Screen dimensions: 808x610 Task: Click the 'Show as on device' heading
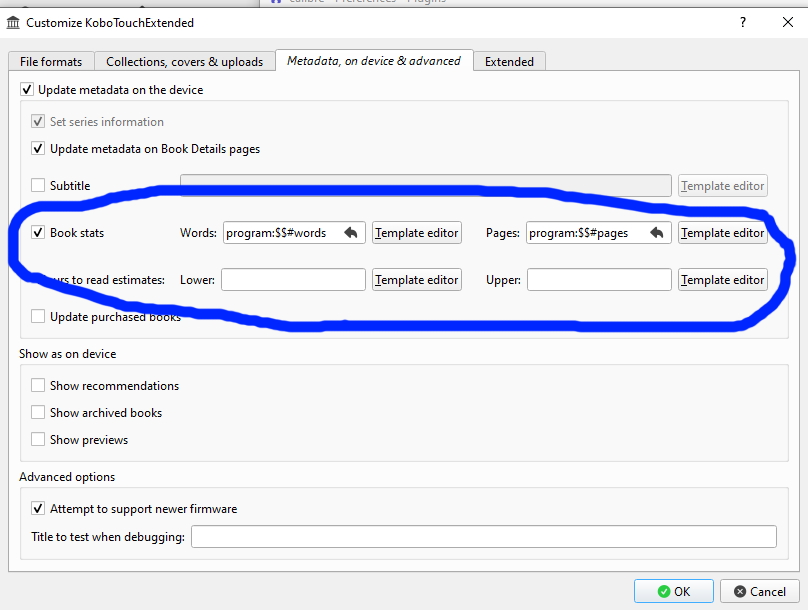click(x=68, y=354)
